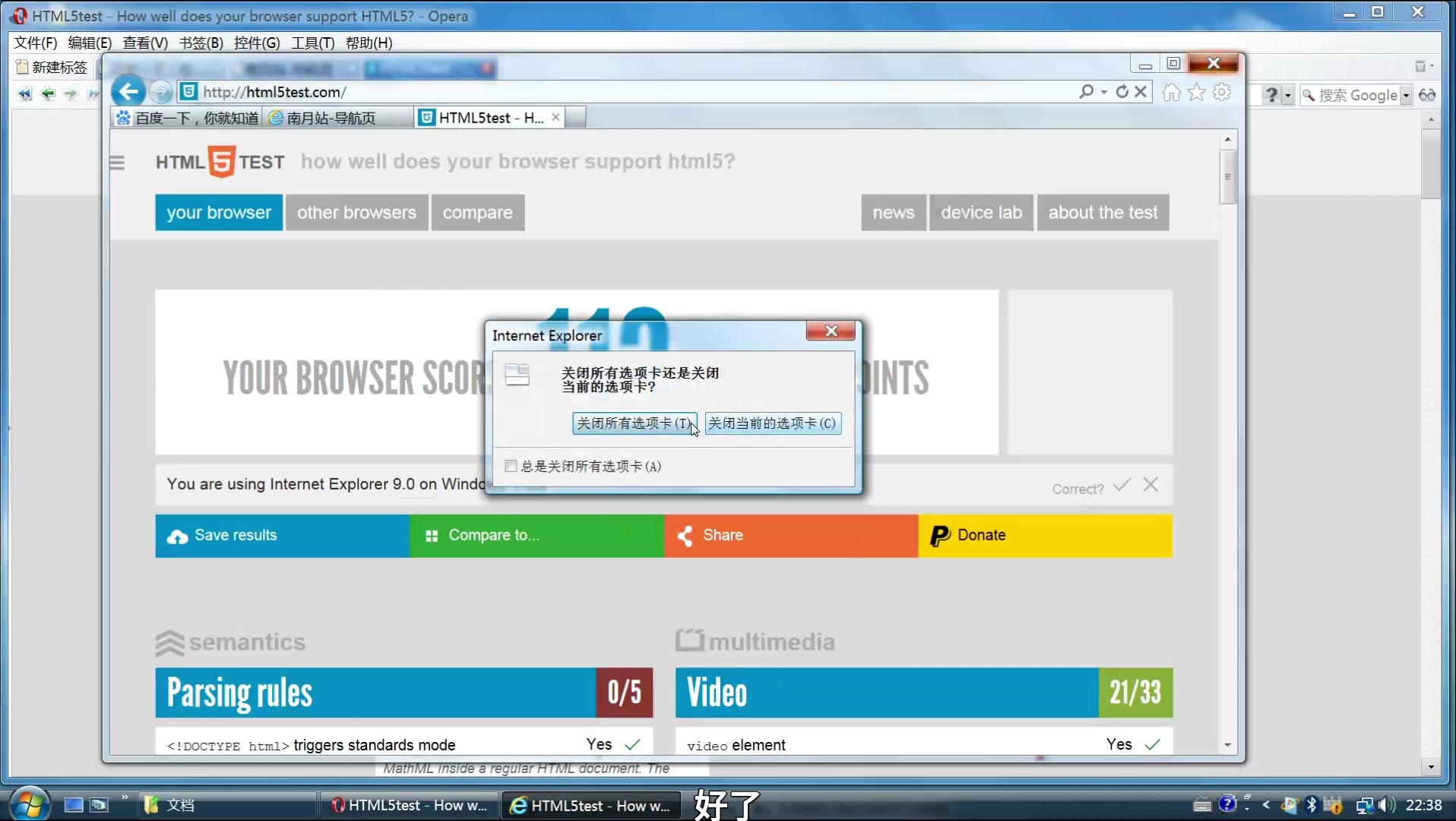1456x821 pixels.
Task: Click the IE address bar search magnifier
Action: pyautogui.click(x=1086, y=92)
